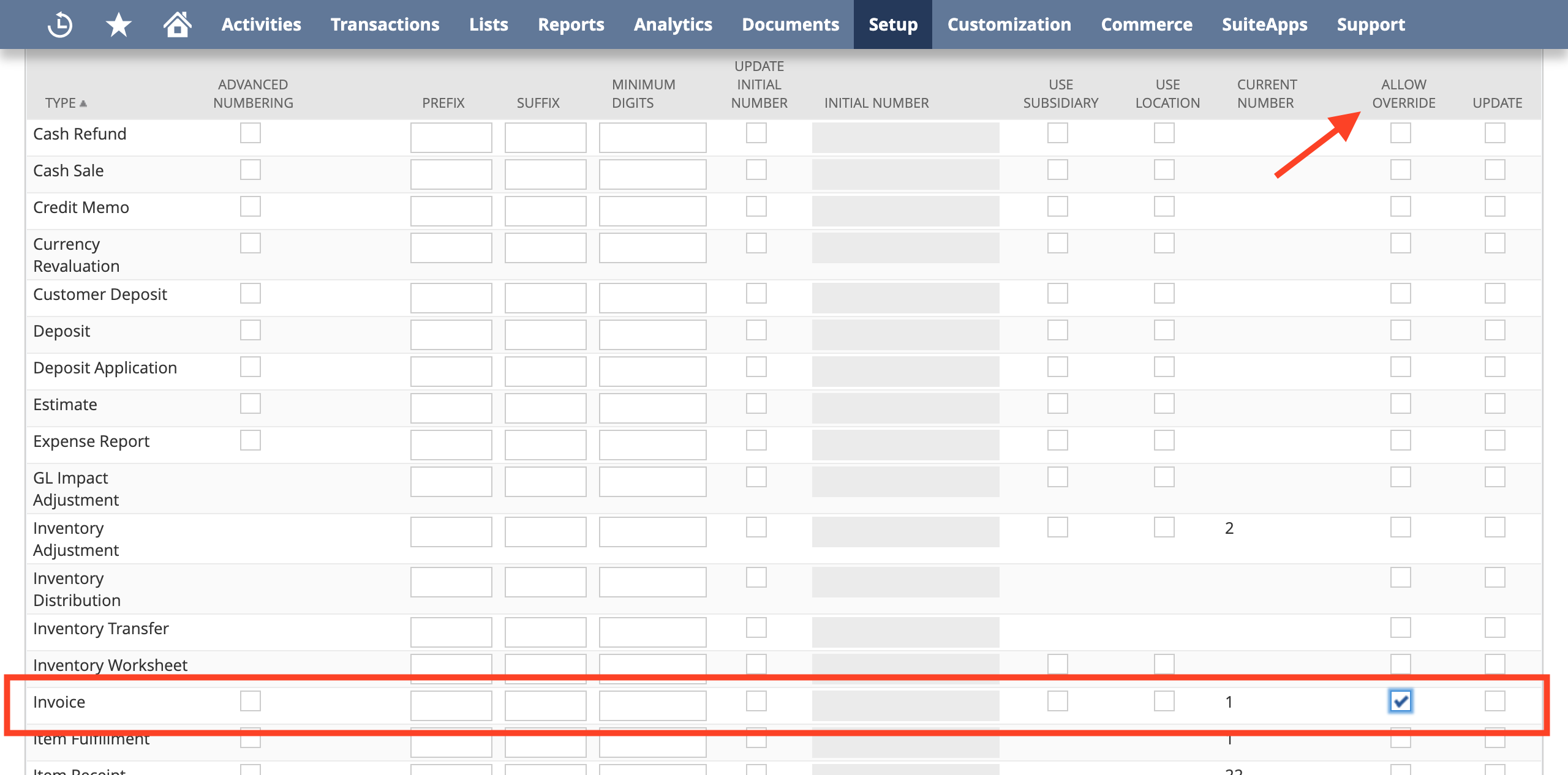
Task: Tick Use Location for Deposit
Action: pyautogui.click(x=1164, y=330)
